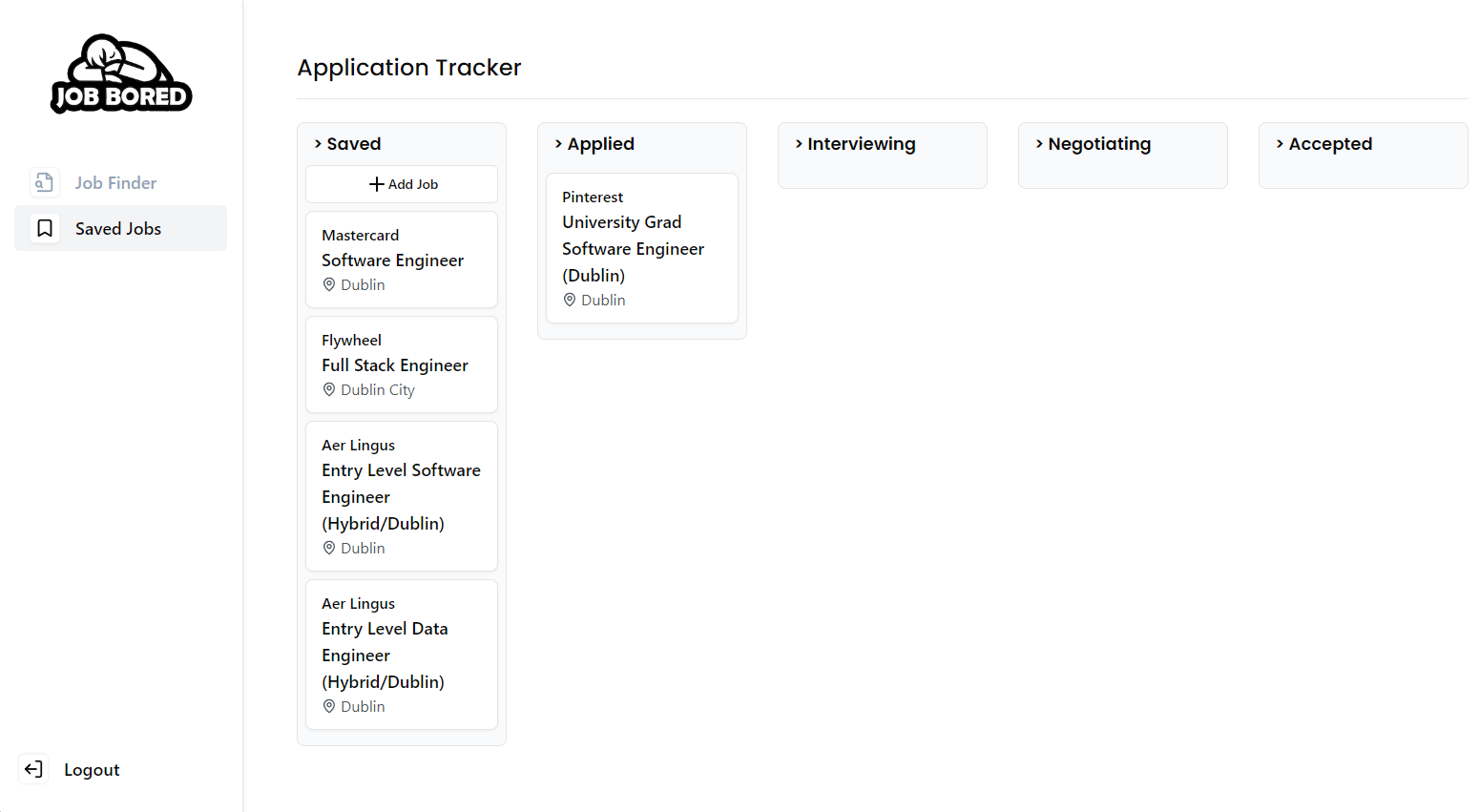Open the Aer Lingus Entry Level Data Engineer card

pos(401,654)
